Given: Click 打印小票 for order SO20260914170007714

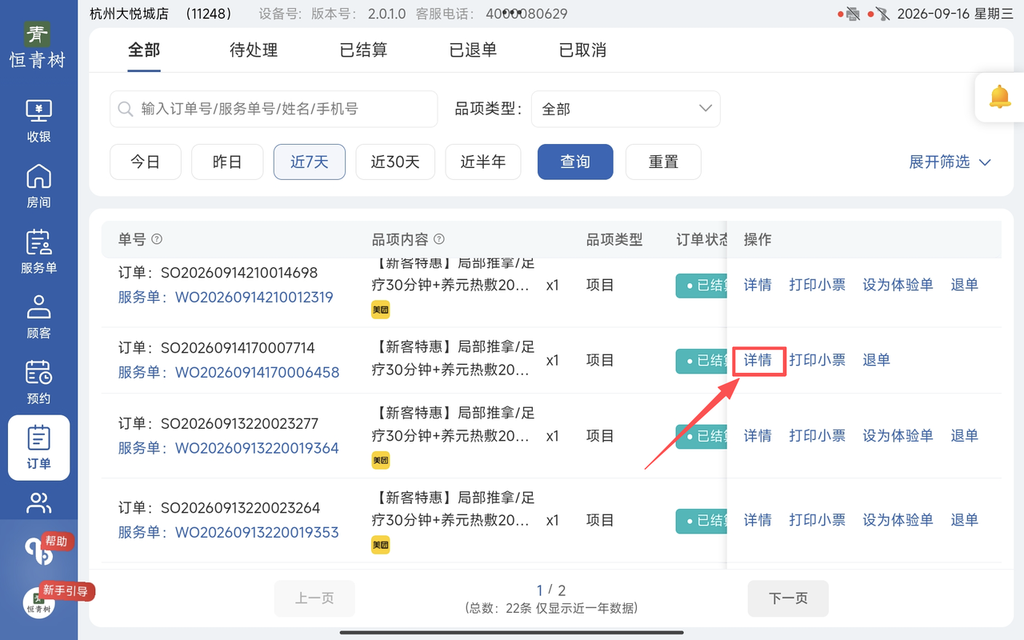Looking at the screenshot, I should pos(817,360).
